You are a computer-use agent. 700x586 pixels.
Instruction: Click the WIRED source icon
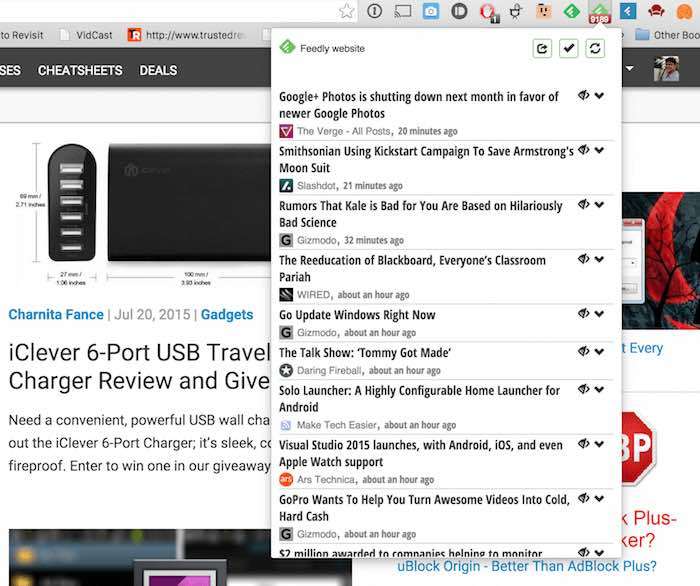point(286,295)
